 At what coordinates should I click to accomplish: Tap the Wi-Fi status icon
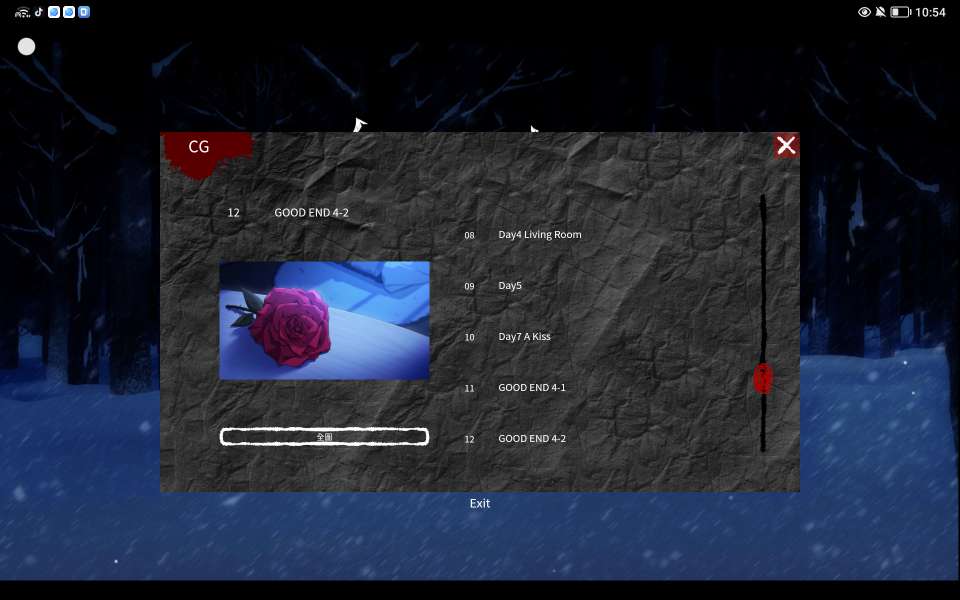click(22, 12)
